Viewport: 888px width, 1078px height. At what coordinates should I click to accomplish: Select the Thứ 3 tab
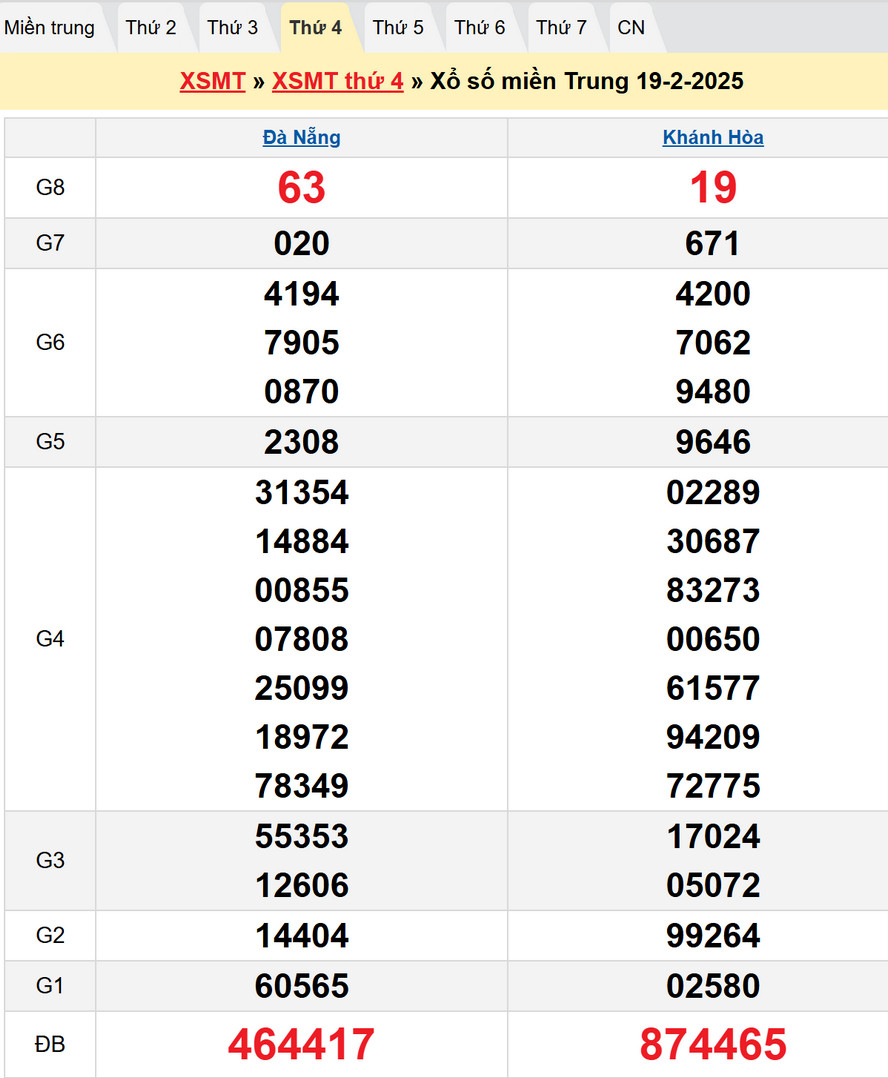[x=233, y=28]
